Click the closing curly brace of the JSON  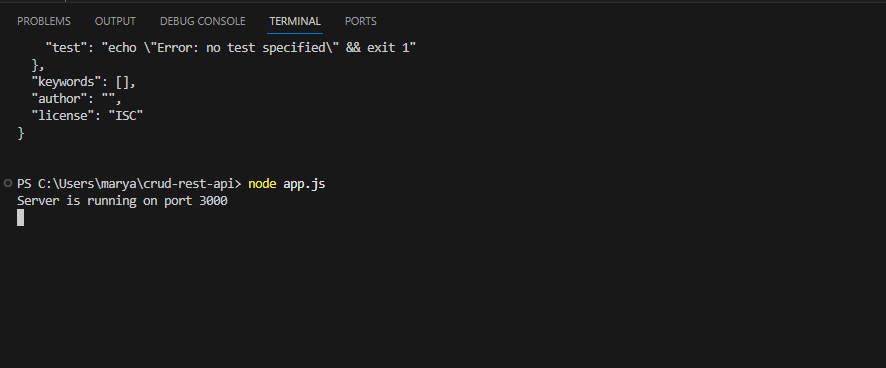[x=21, y=133]
